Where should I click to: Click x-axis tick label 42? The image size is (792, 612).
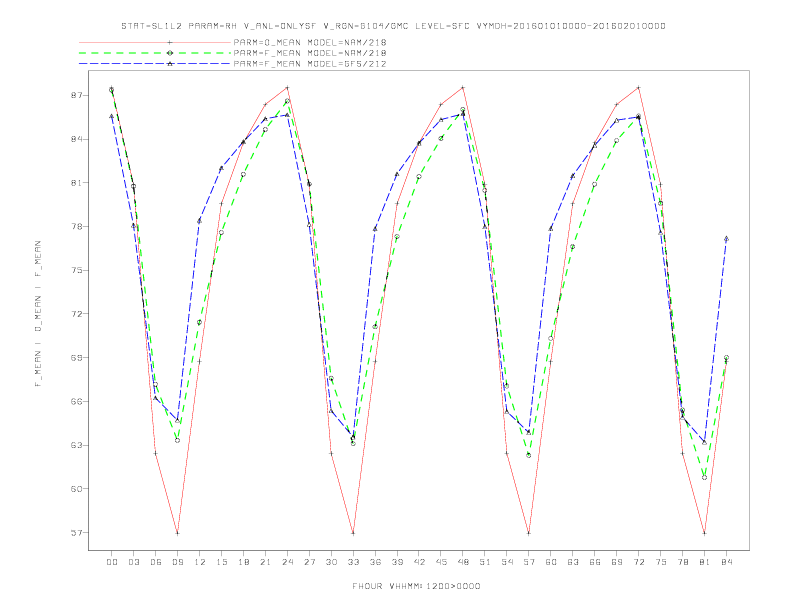click(x=419, y=562)
